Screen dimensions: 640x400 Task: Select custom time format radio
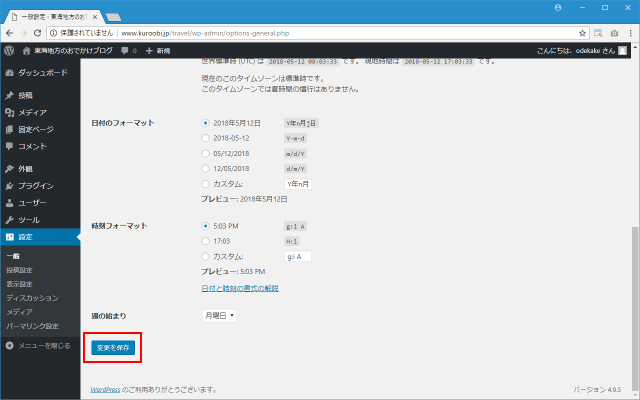click(x=205, y=256)
